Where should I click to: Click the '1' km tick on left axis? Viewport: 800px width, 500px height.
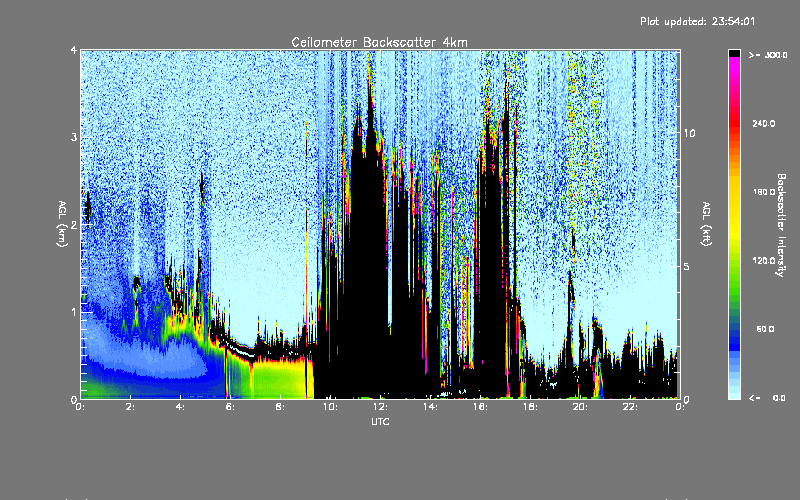[x=74, y=312]
